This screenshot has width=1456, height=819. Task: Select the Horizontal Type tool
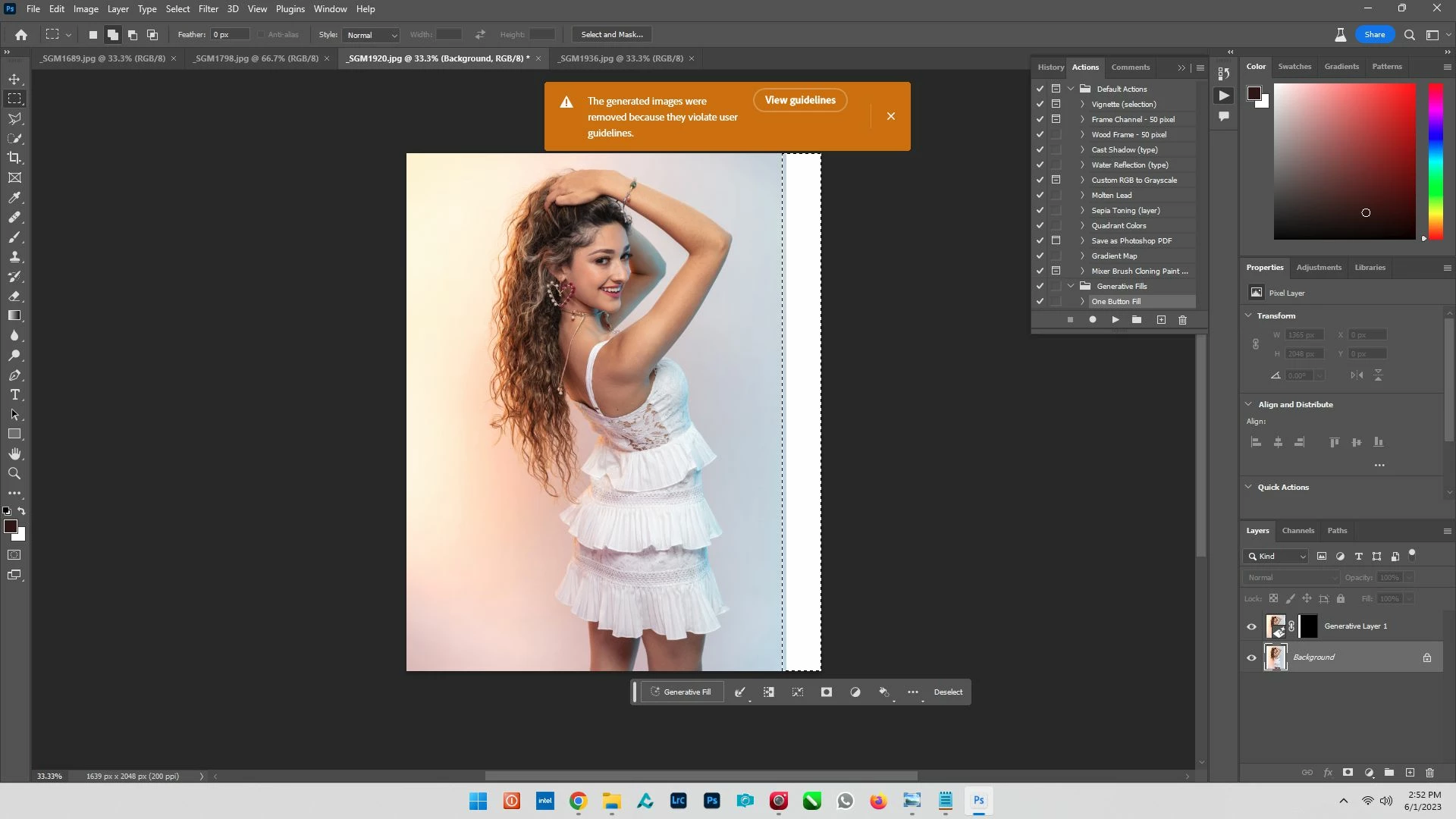tap(14, 395)
